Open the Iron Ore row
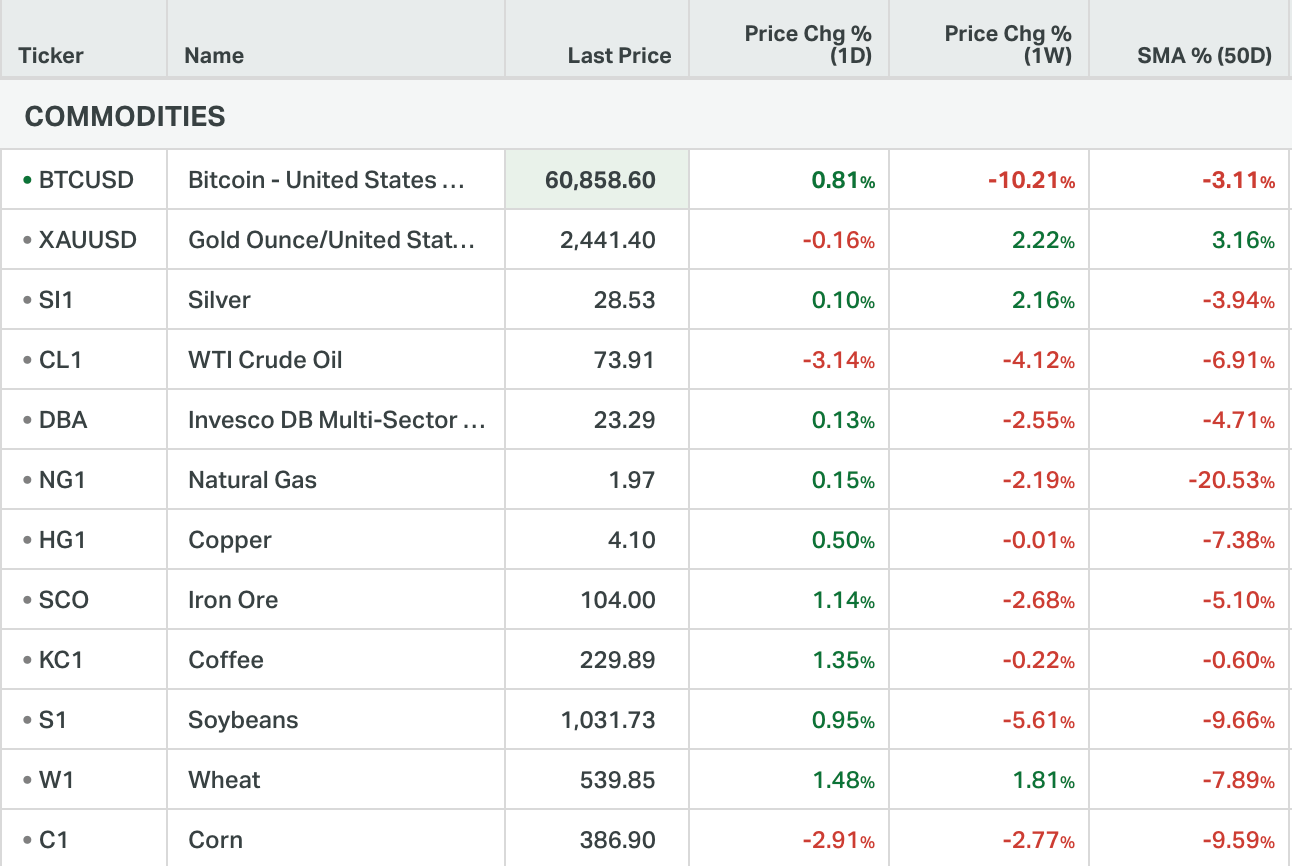1292x866 pixels. pyautogui.click(x=233, y=600)
